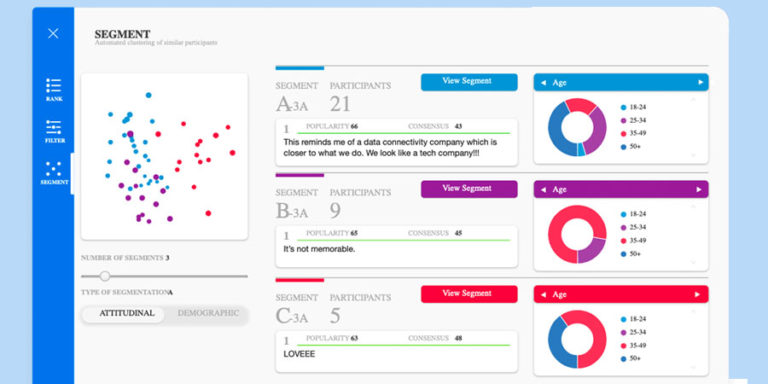
Task: Click the 'Number of Segments 3' label
Action: pyautogui.click(x=125, y=258)
